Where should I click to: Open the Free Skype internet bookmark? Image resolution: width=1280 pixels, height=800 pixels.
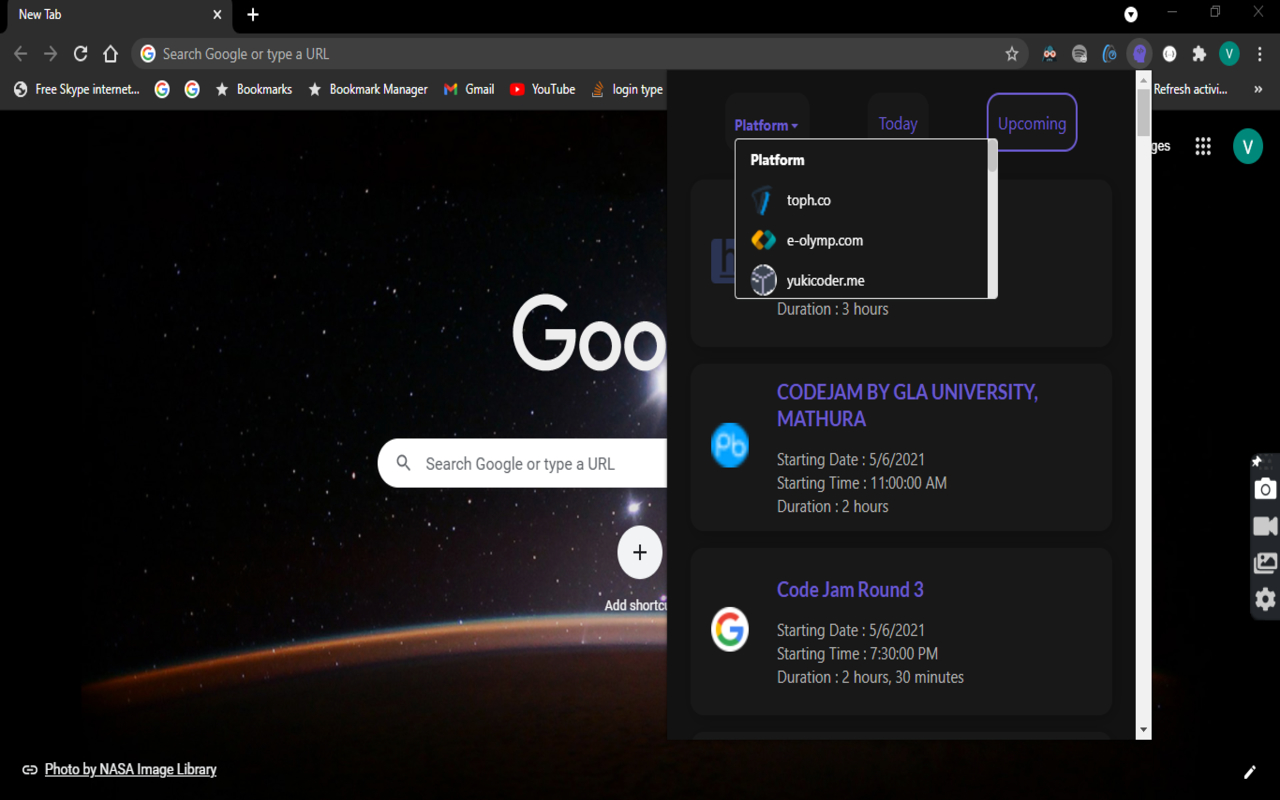coord(76,89)
